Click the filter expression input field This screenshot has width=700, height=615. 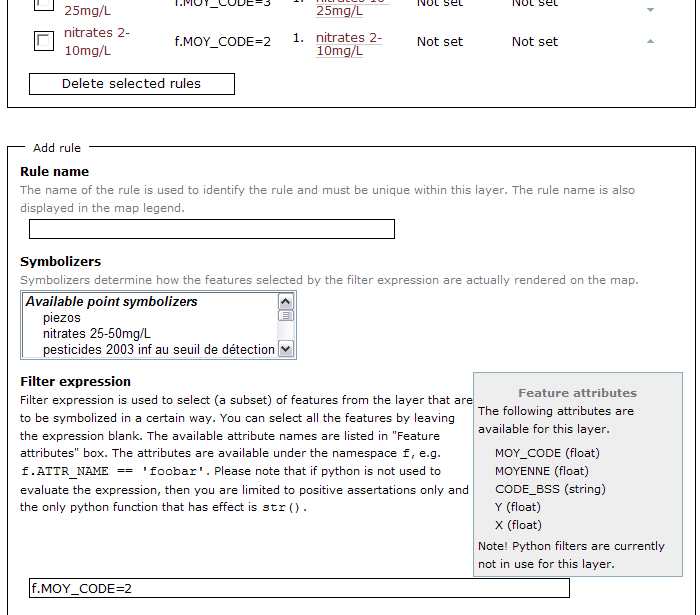(x=299, y=588)
